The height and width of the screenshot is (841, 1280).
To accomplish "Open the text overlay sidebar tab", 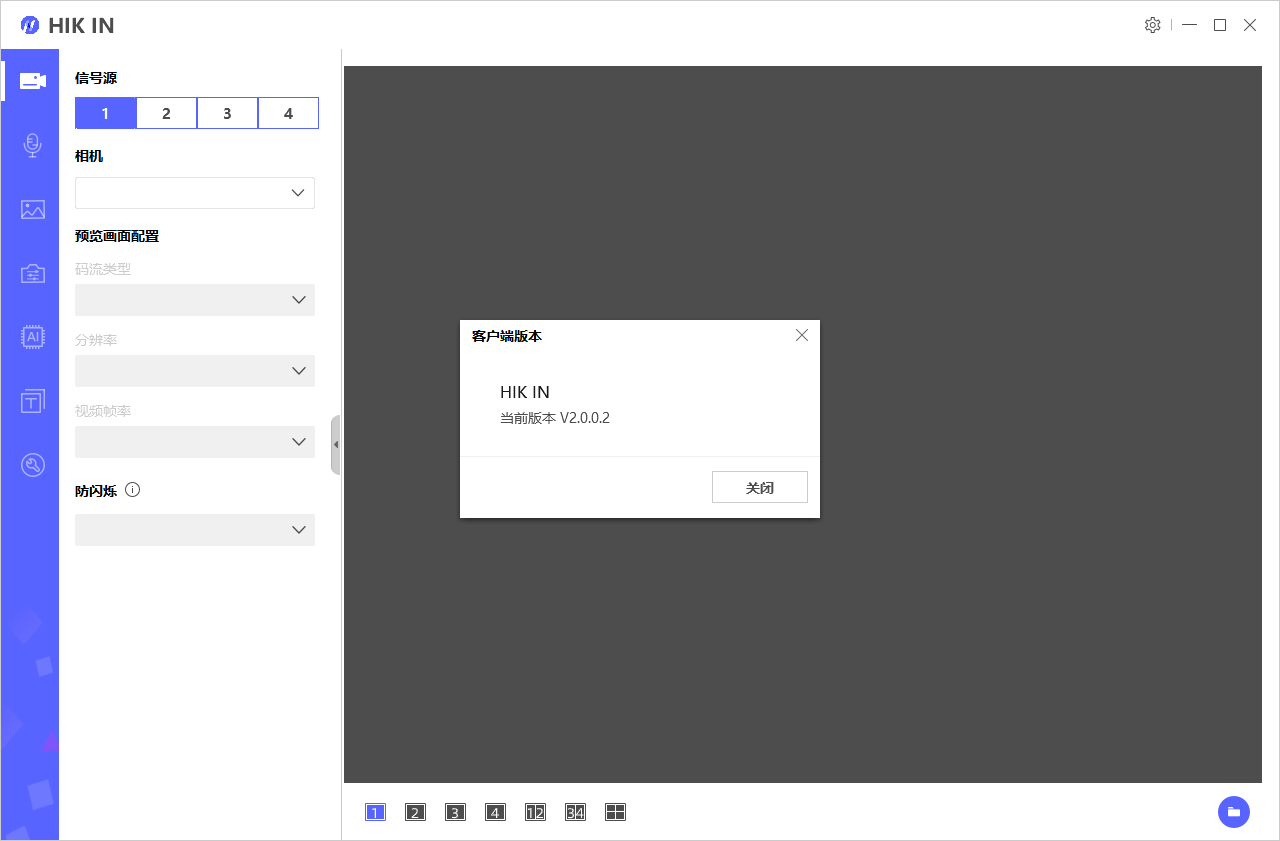I will pos(32,401).
